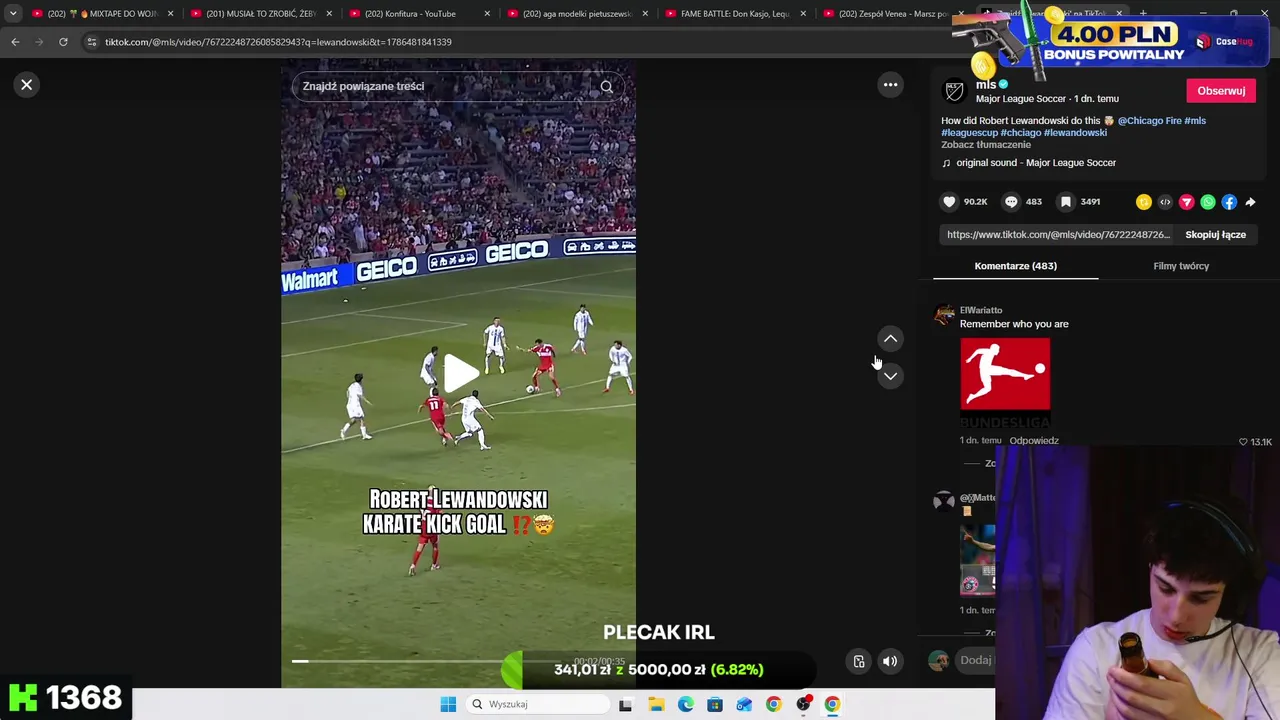
Task: Share the video to WhatsApp
Action: tap(1208, 202)
